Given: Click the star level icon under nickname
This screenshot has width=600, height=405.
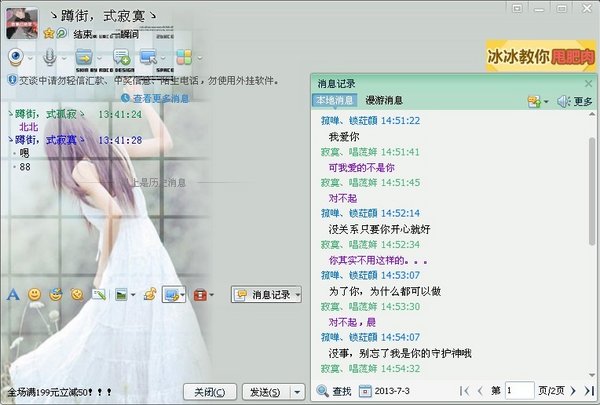Looking at the screenshot, I should tap(49, 33).
